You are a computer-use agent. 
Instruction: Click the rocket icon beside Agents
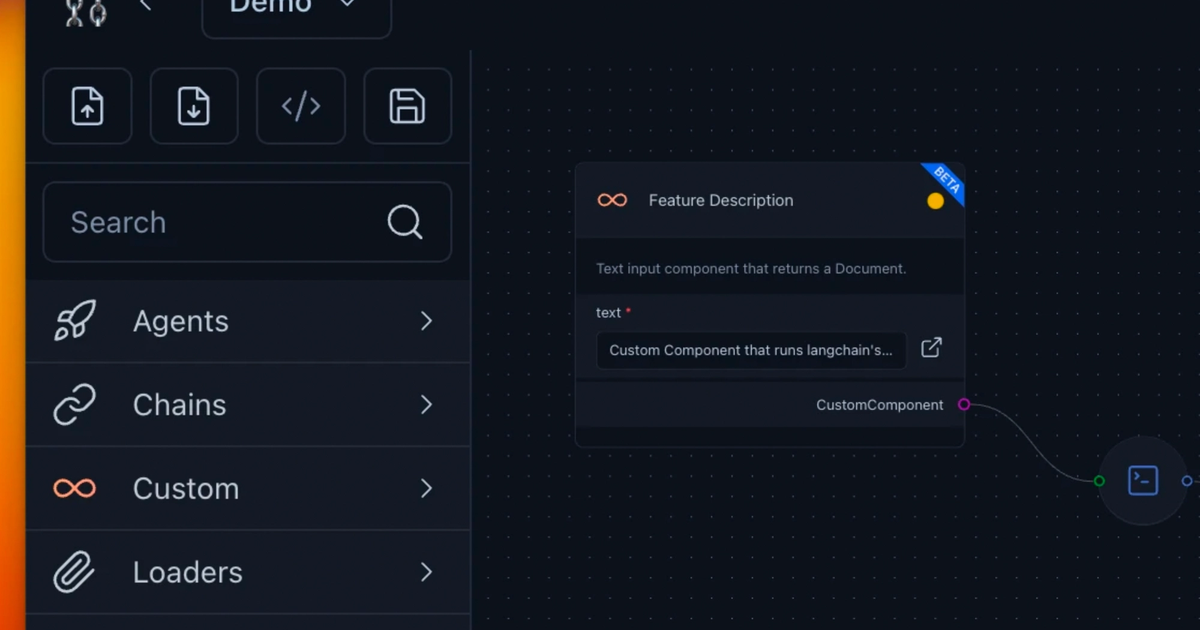tap(75, 321)
